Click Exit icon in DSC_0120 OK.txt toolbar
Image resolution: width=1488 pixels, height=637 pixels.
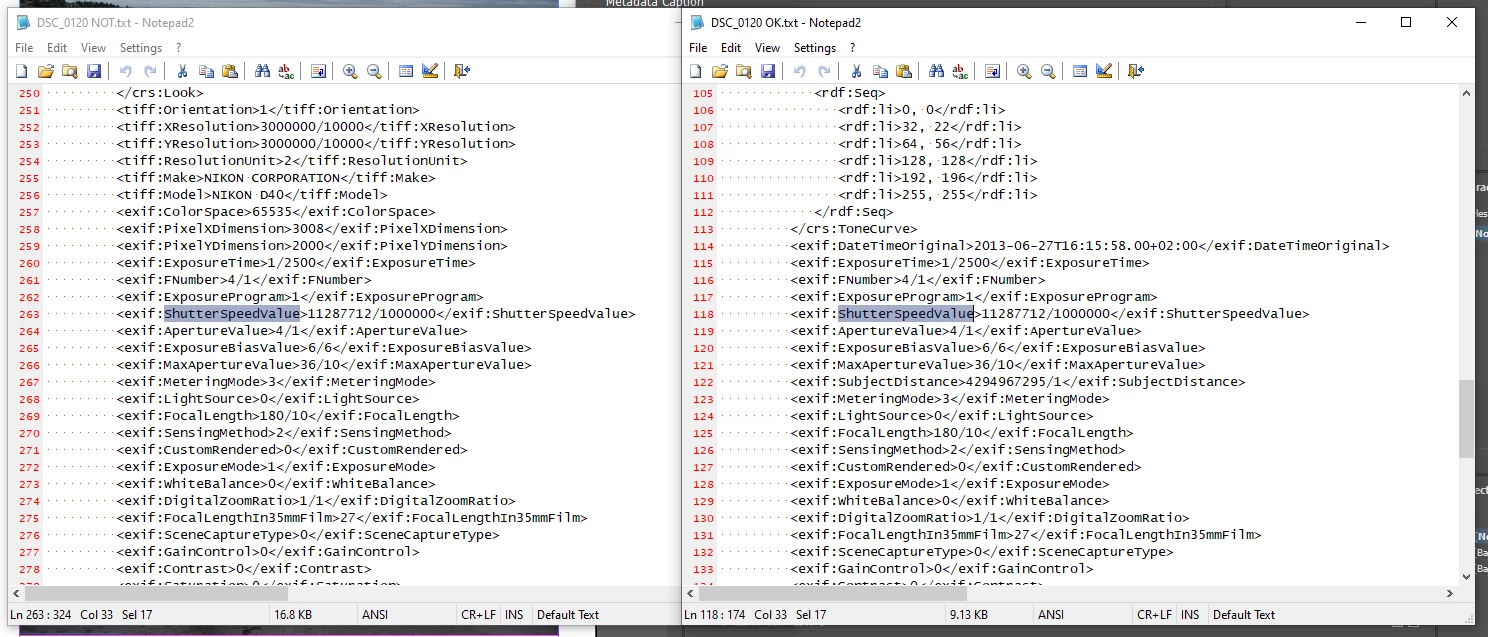[1135, 71]
